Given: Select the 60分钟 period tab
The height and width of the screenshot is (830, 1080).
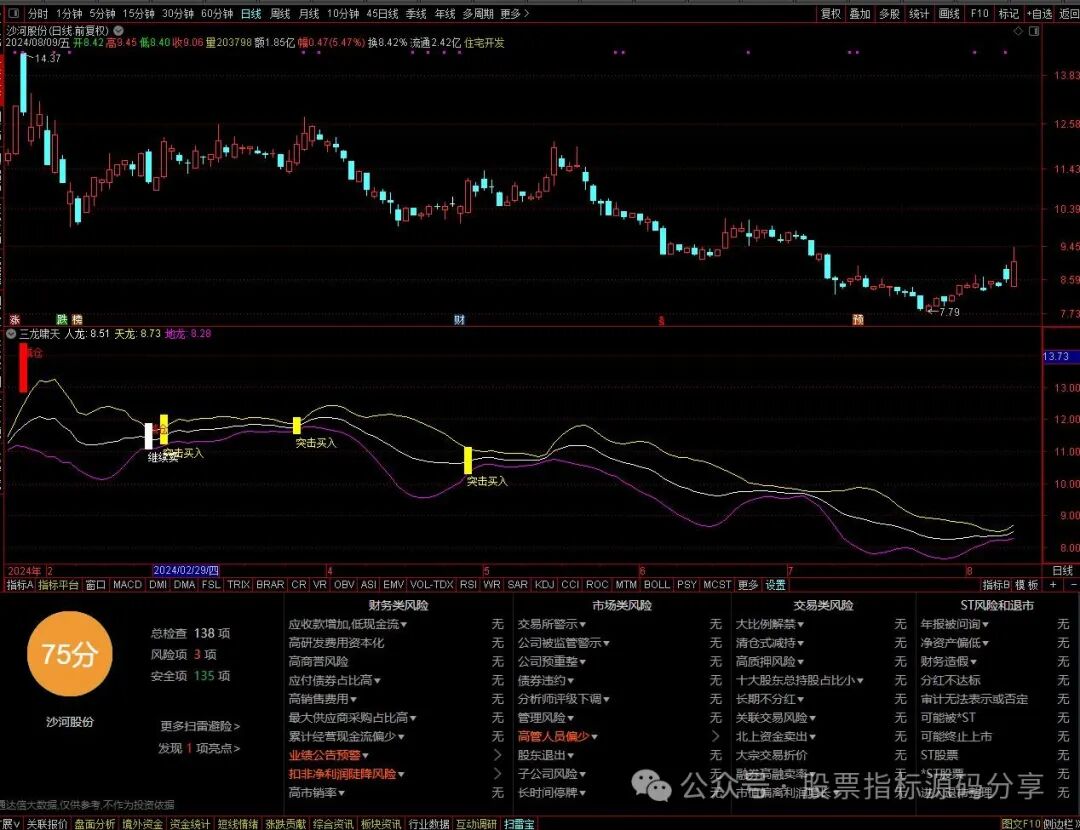Looking at the screenshot, I should (217, 13).
